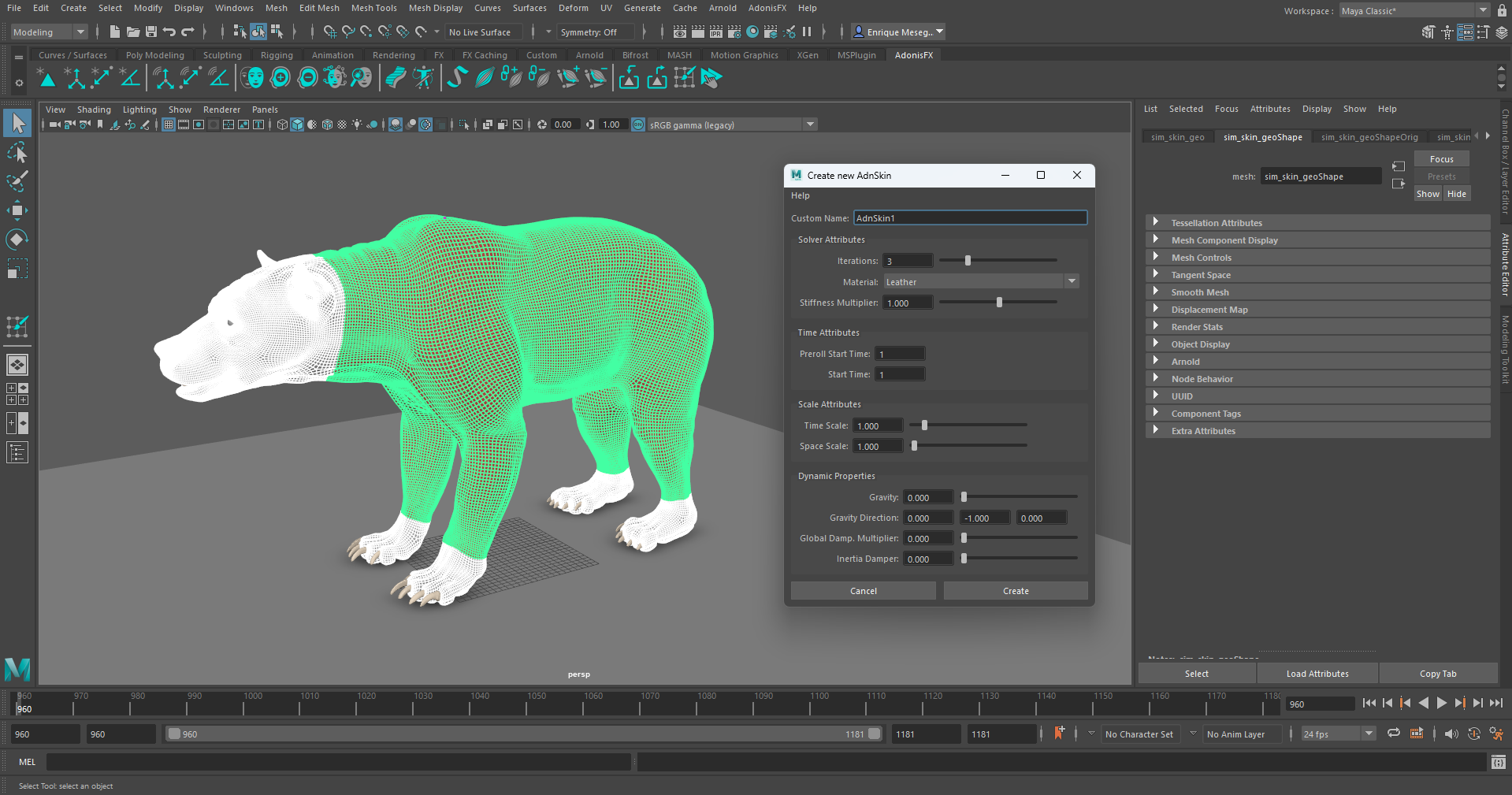Toggle isolate select in viewport toolbar
The width and height of the screenshot is (1512, 795).
pyautogui.click(x=464, y=124)
